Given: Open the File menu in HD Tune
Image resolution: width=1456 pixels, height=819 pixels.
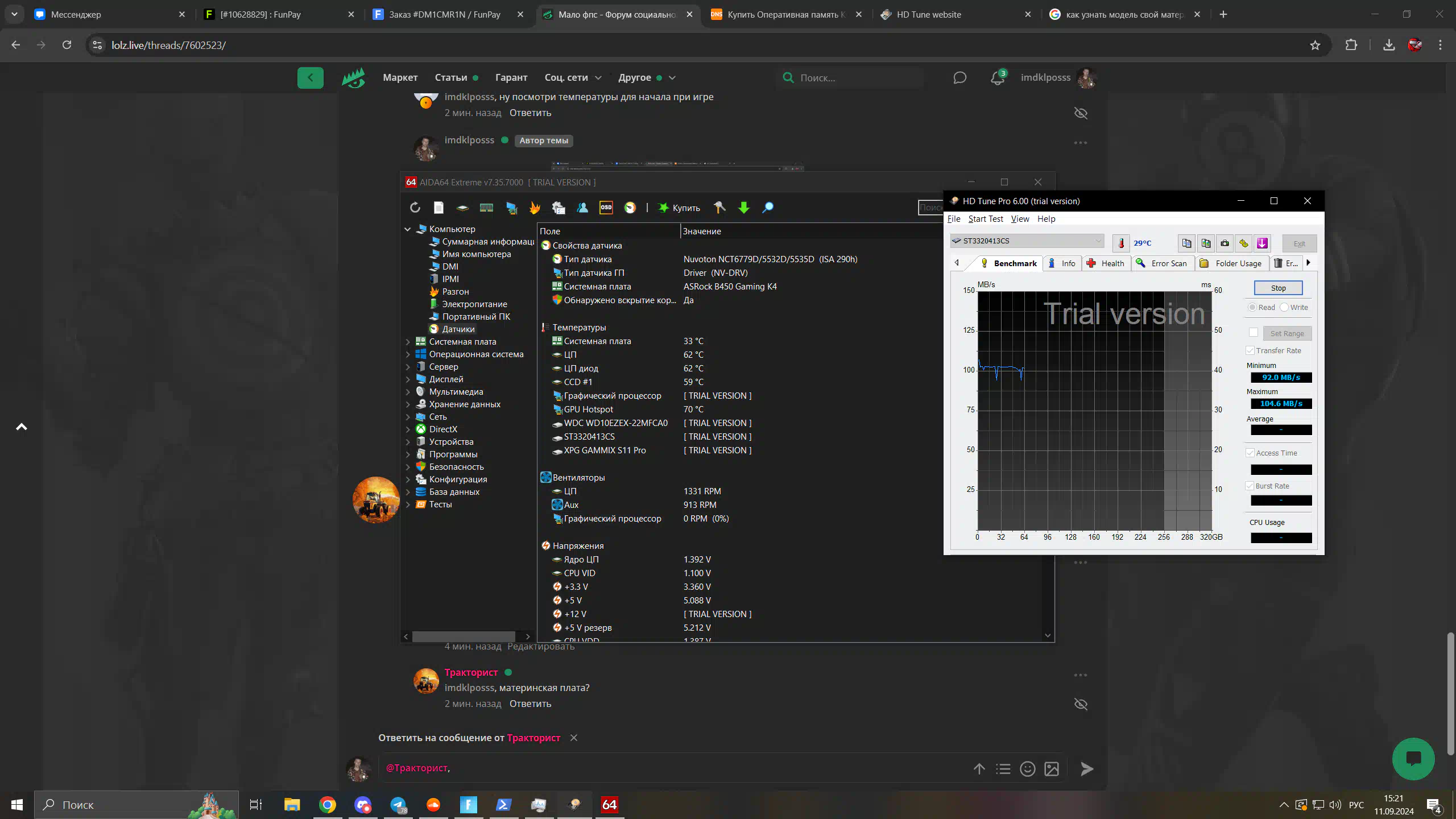Looking at the screenshot, I should coord(954,219).
